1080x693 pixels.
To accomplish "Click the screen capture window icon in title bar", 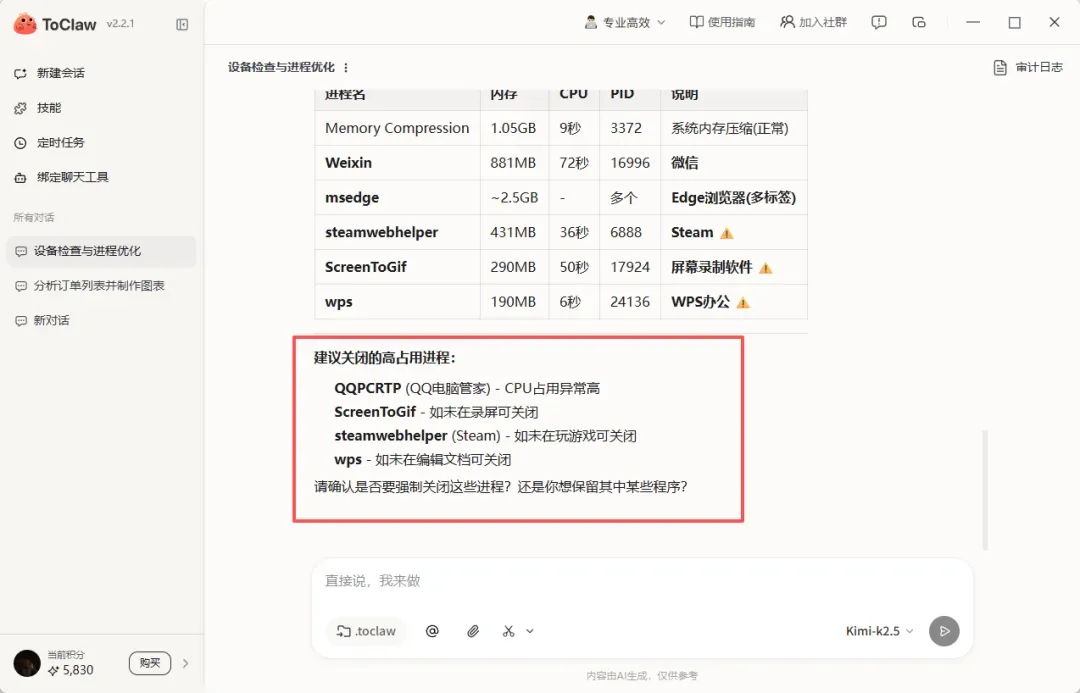I will [919, 23].
